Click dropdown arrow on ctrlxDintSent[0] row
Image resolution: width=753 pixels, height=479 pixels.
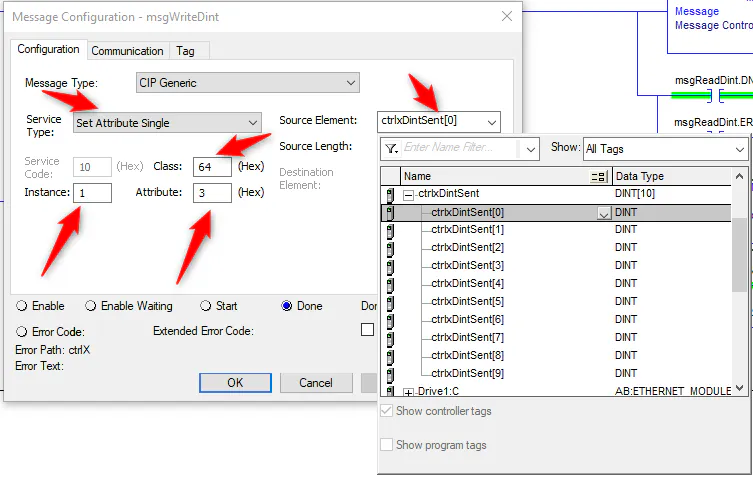pos(603,213)
